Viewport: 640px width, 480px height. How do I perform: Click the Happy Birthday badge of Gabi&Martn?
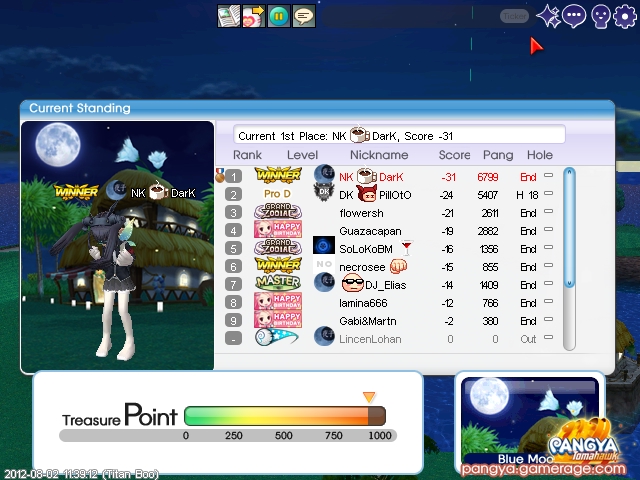(278, 319)
